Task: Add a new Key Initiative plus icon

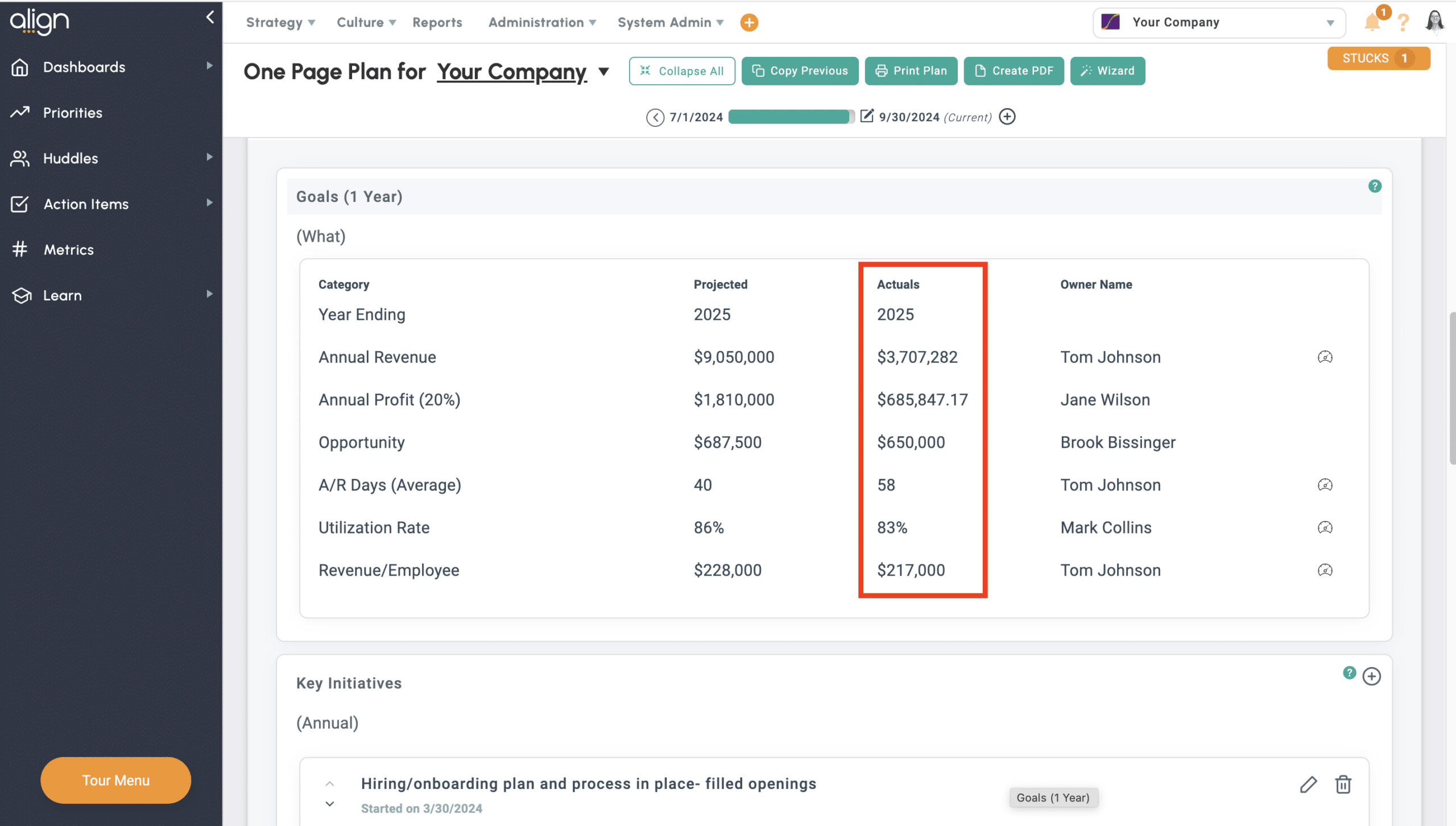Action: (x=1371, y=676)
